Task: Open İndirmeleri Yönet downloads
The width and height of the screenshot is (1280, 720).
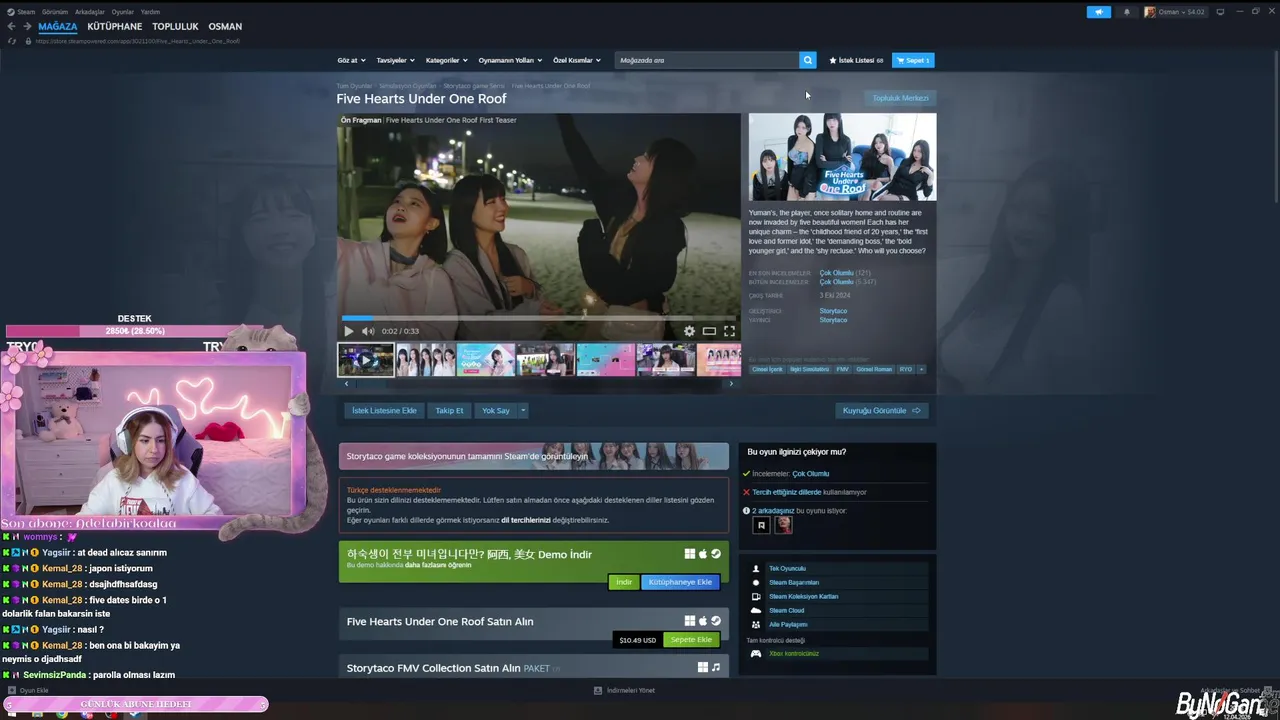Action: click(624, 690)
